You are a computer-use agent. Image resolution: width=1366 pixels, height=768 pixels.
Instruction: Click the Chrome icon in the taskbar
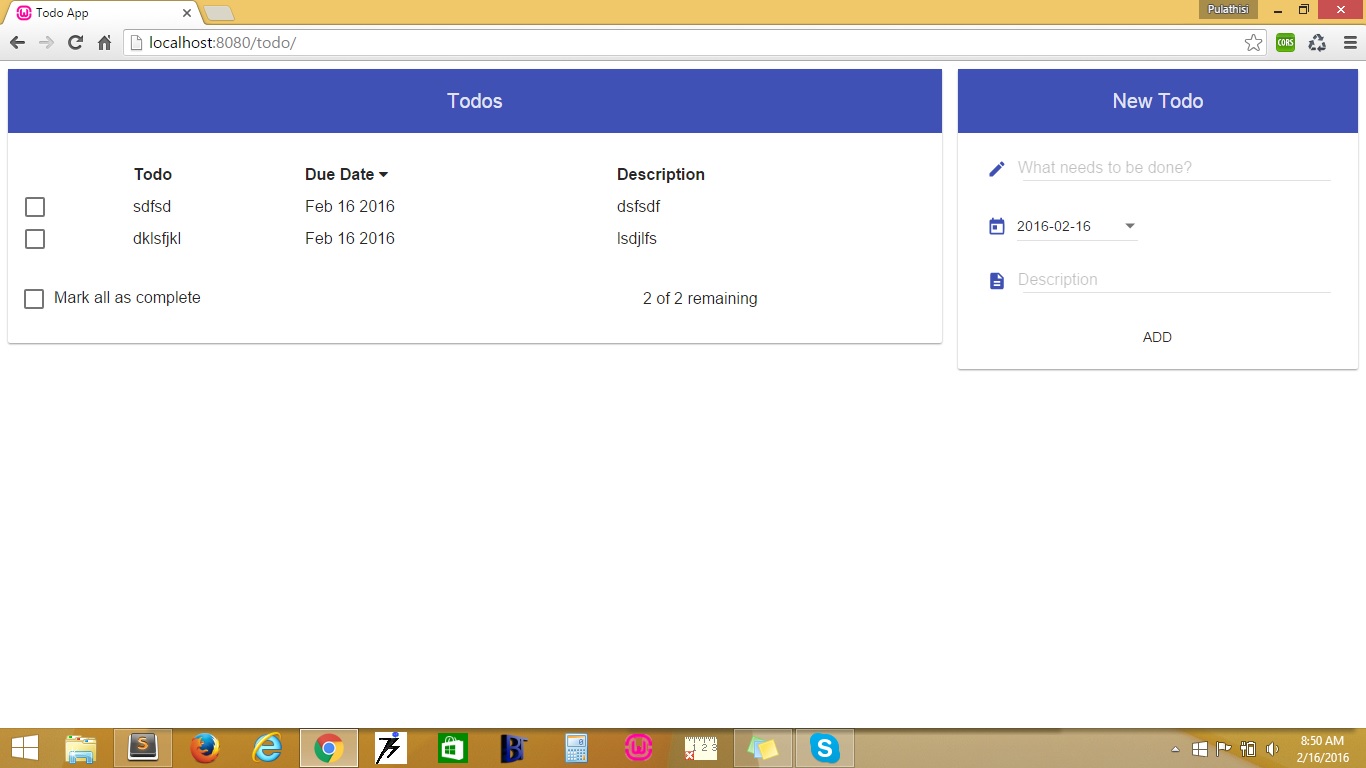pyautogui.click(x=329, y=748)
